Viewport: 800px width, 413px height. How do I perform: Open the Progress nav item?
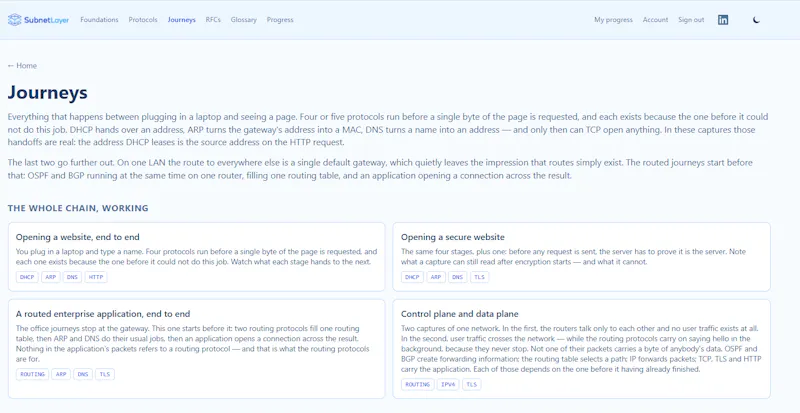280,20
